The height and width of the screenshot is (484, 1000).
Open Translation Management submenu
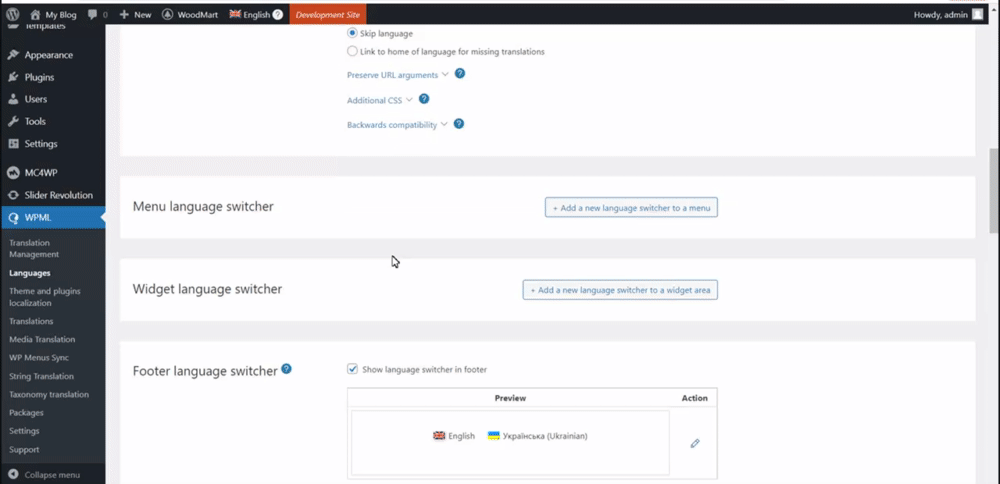pos(34,248)
